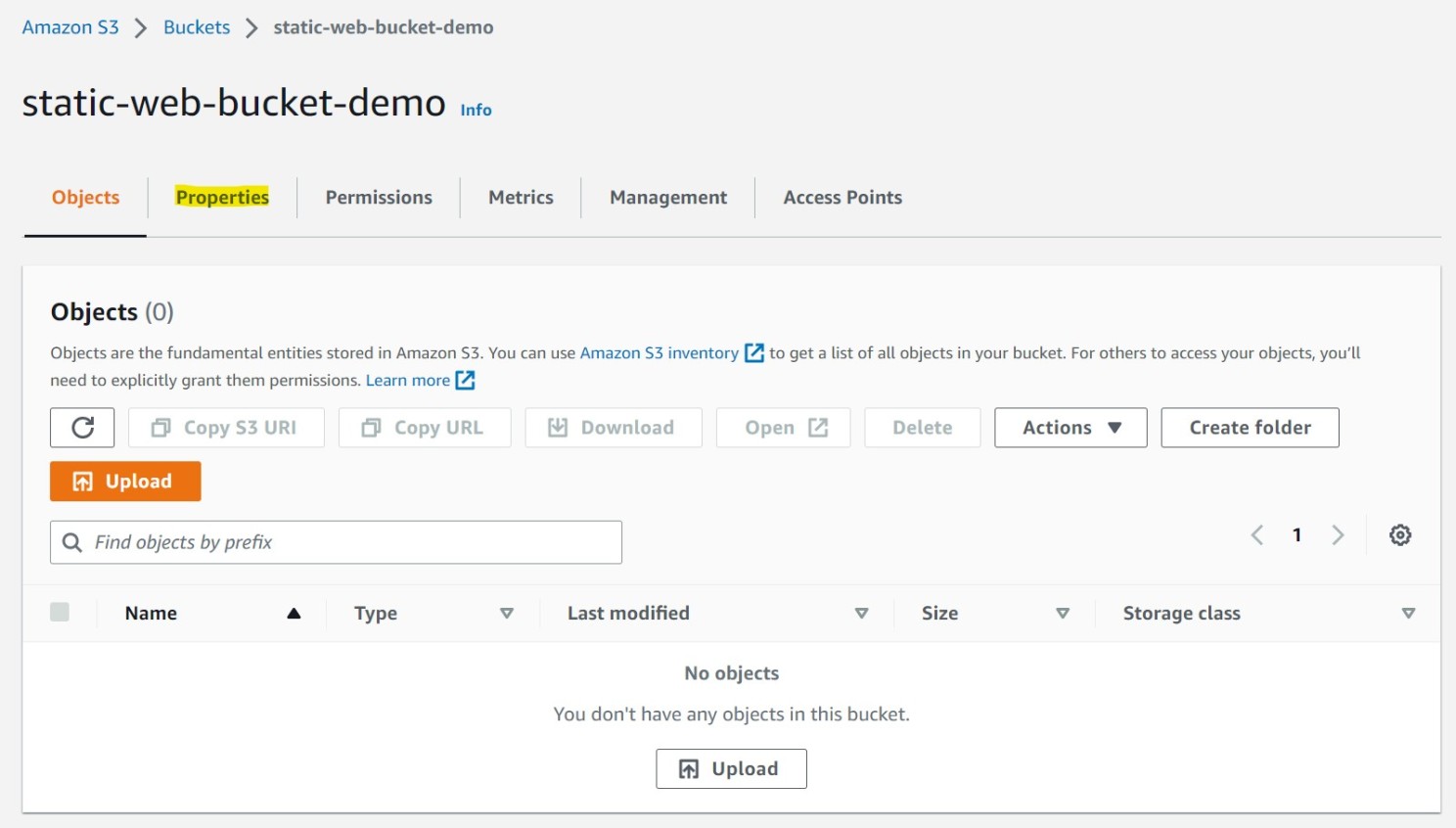Go to previous page arrow

1257,535
